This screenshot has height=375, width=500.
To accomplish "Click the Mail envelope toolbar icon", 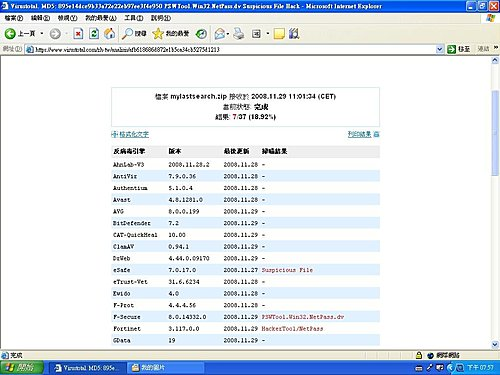I will pos(219,34).
